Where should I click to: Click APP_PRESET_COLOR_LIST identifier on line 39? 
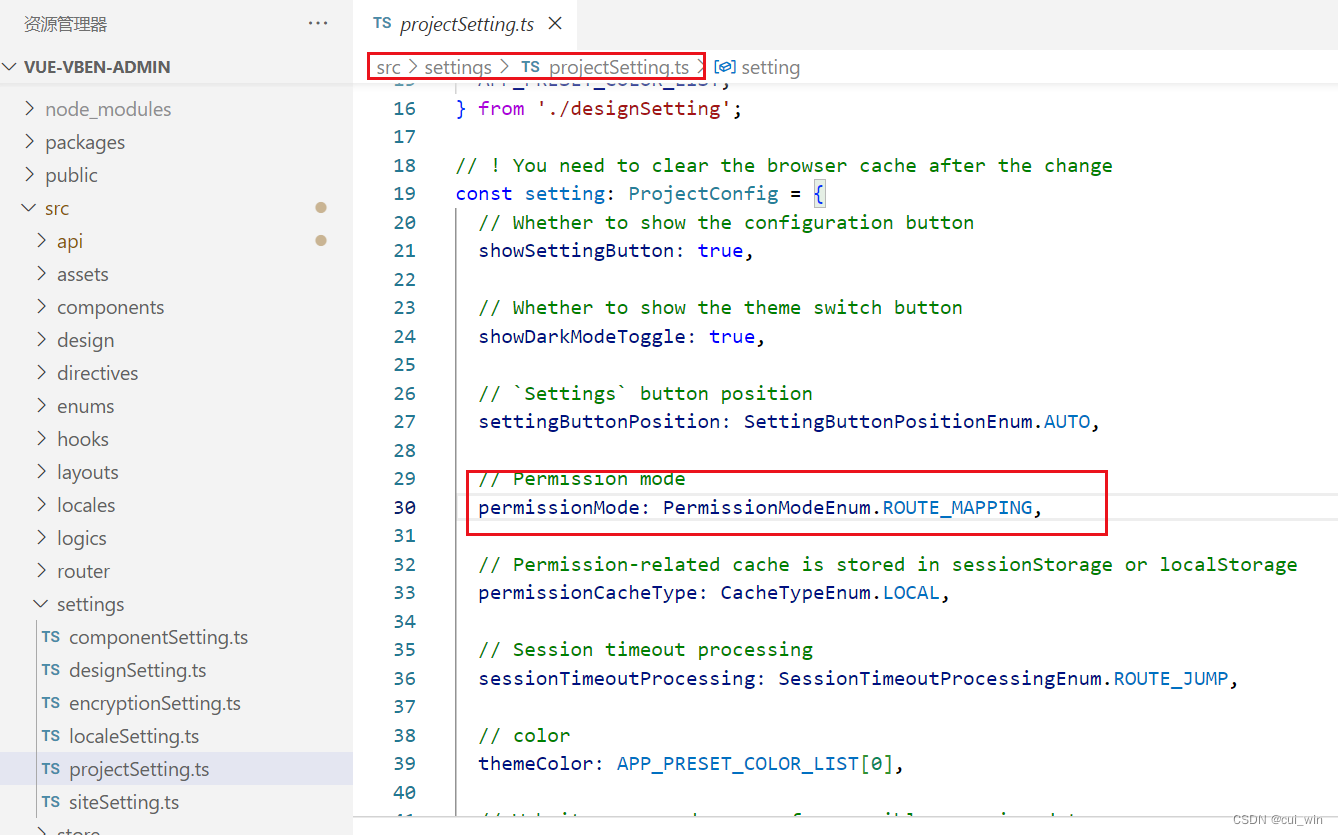tap(738, 763)
